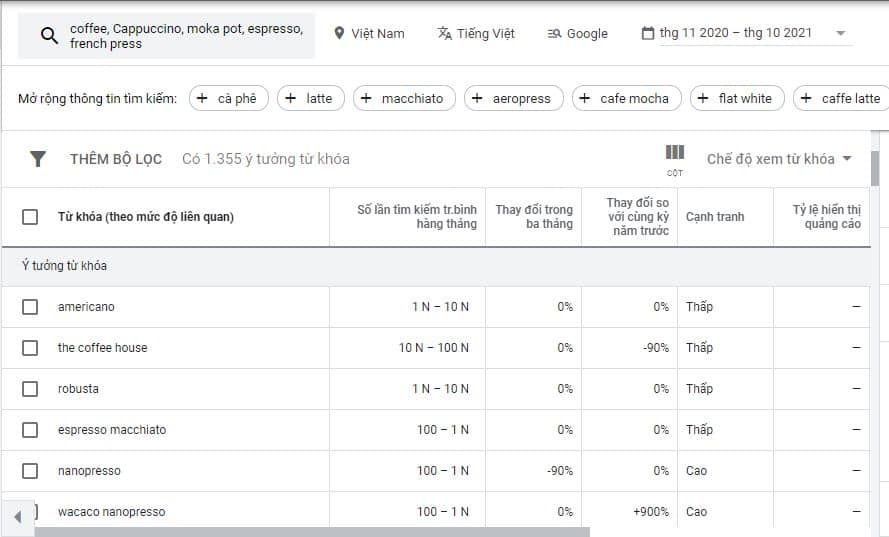
Task: Check the robusta keyword row
Action: coord(30,389)
